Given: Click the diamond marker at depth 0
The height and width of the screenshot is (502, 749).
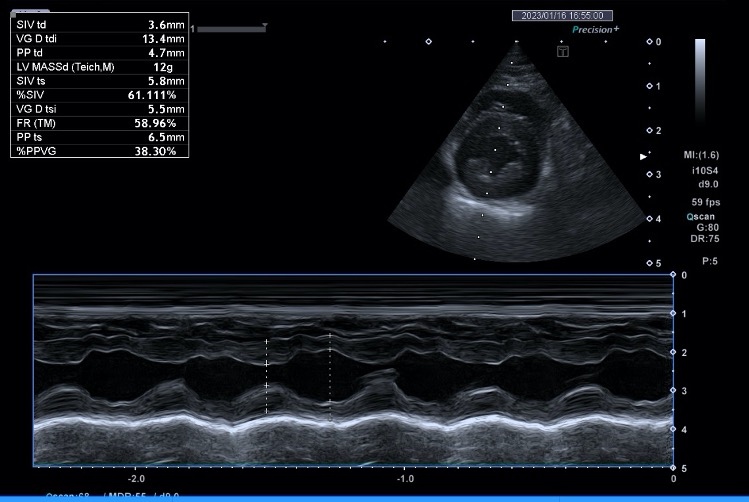Looking at the screenshot, I should pyautogui.click(x=649, y=42).
